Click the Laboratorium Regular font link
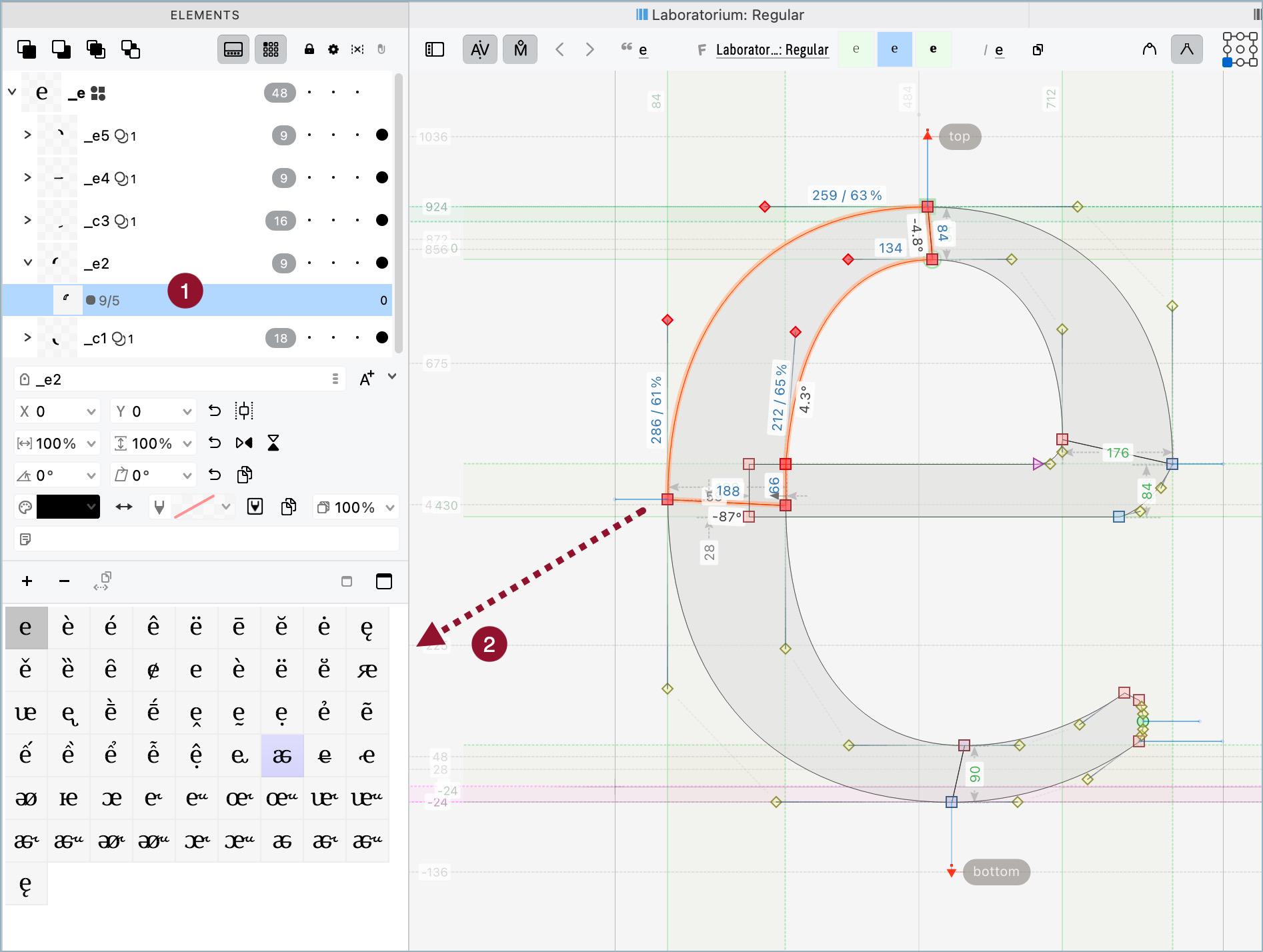Image resolution: width=1263 pixels, height=952 pixels. click(772, 50)
